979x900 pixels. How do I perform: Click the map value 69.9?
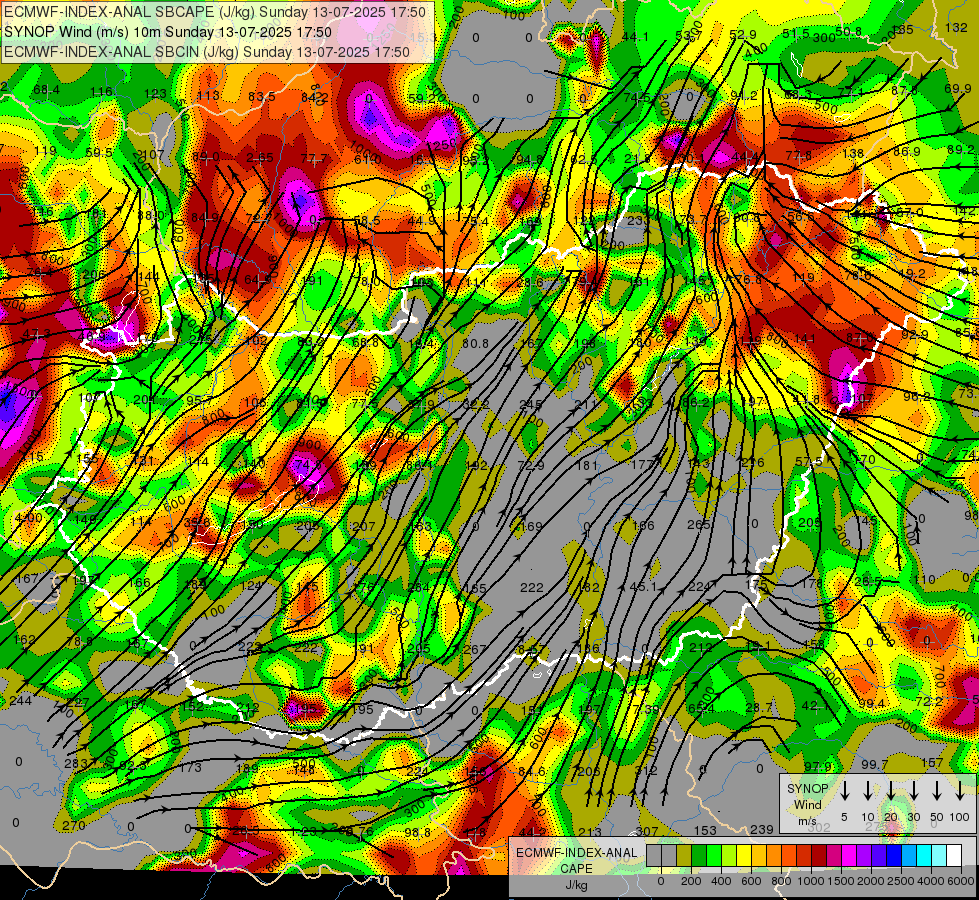tap(958, 89)
